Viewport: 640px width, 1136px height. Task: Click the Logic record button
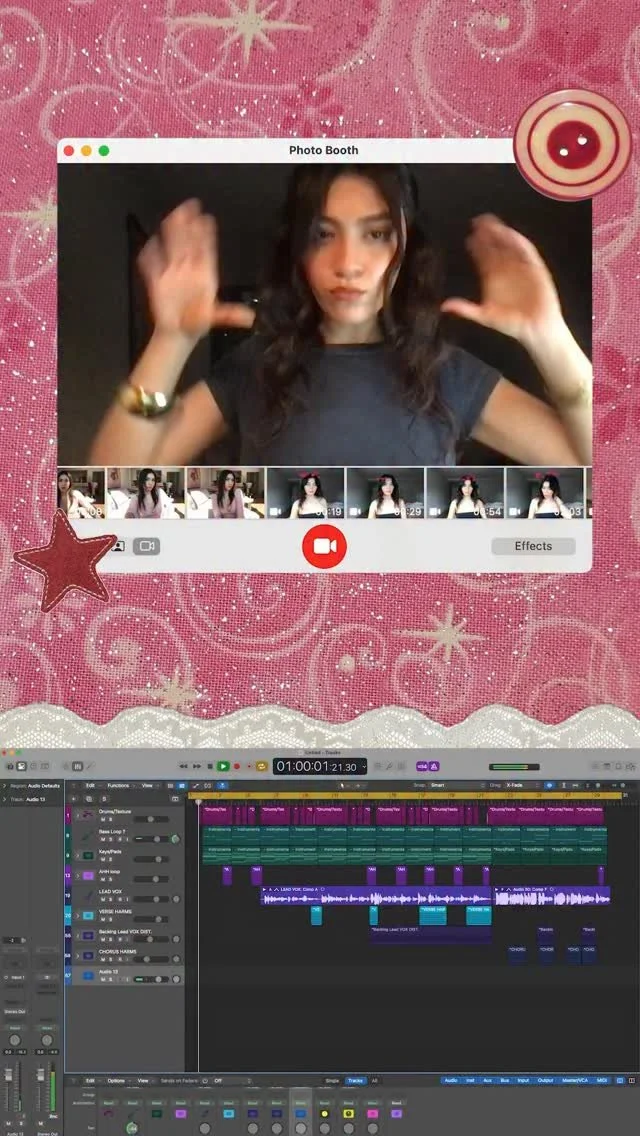pos(236,767)
